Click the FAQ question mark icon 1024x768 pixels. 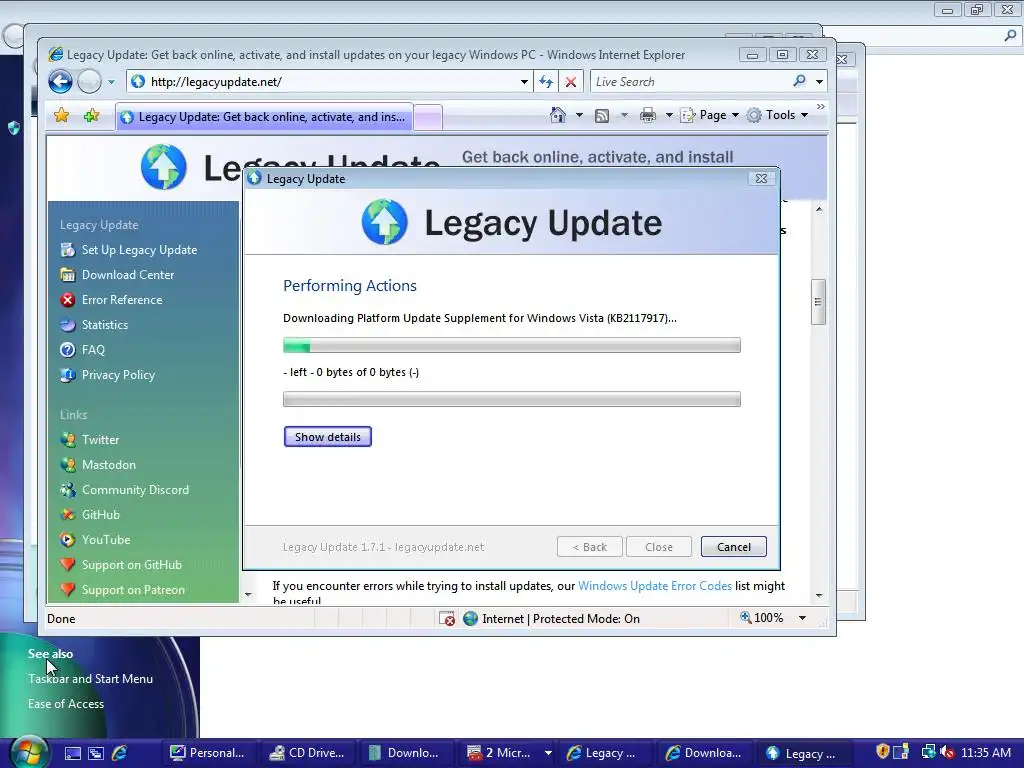(x=67, y=349)
